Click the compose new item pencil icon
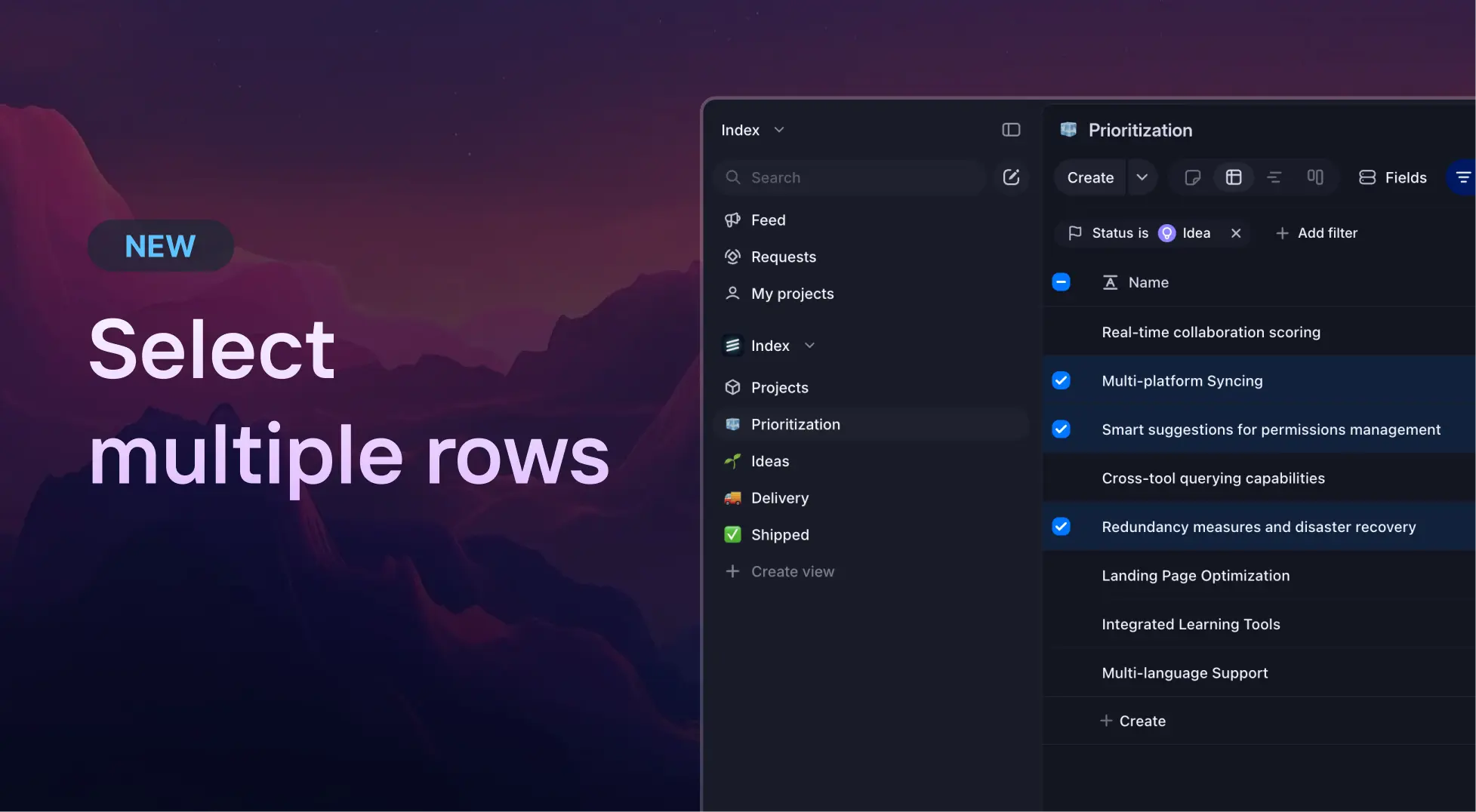The height and width of the screenshot is (812, 1476). (x=1012, y=177)
